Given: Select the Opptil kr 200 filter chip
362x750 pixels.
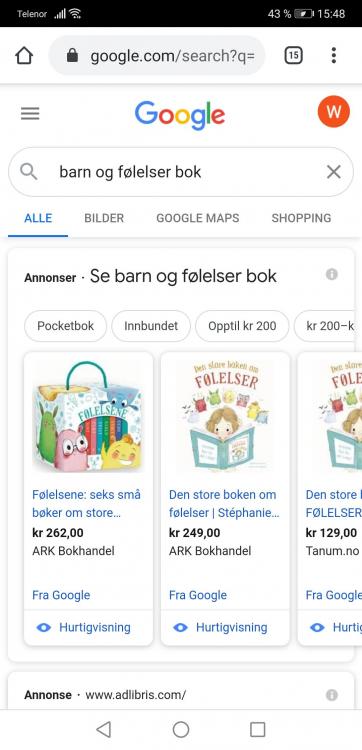Looking at the screenshot, I should coord(242,326).
